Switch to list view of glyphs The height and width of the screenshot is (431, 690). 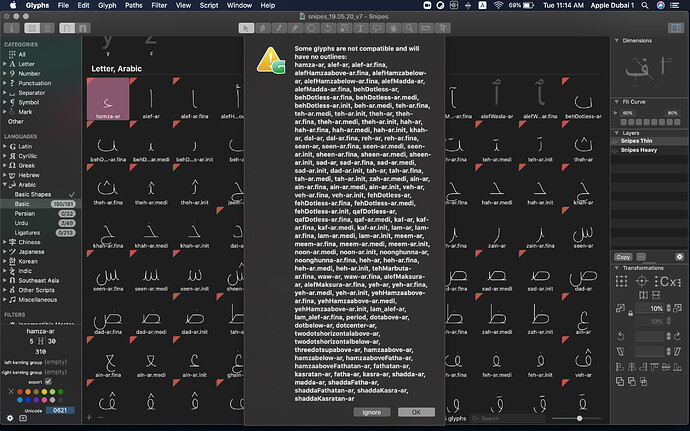48,28
